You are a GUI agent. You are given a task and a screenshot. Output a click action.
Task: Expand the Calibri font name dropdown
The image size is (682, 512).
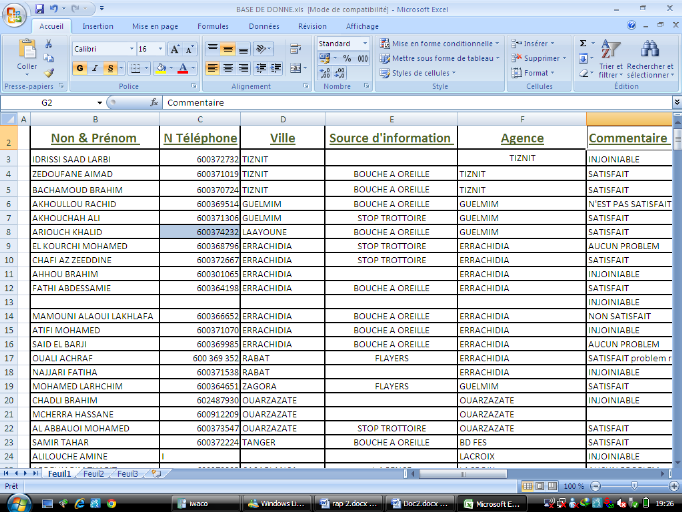[131, 49]
